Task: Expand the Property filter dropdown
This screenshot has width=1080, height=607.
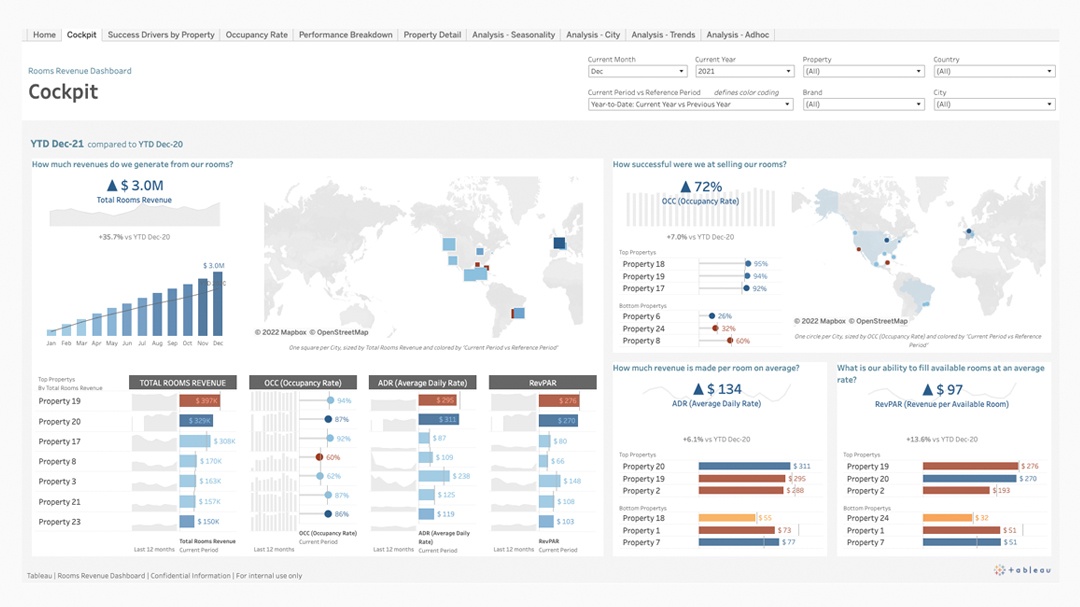Action: (863, 72)
